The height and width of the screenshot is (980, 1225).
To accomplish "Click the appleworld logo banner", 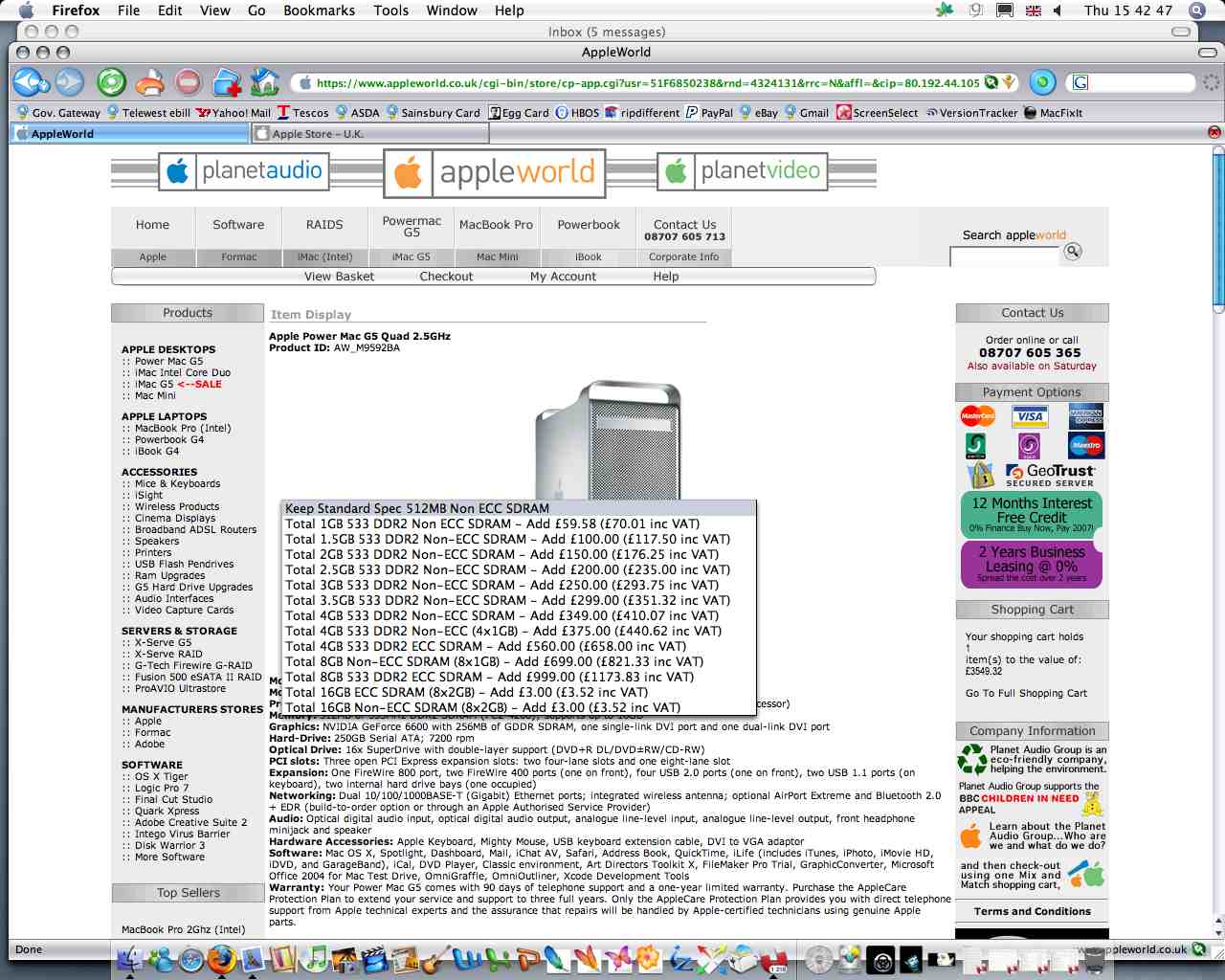I will (494, 173).
